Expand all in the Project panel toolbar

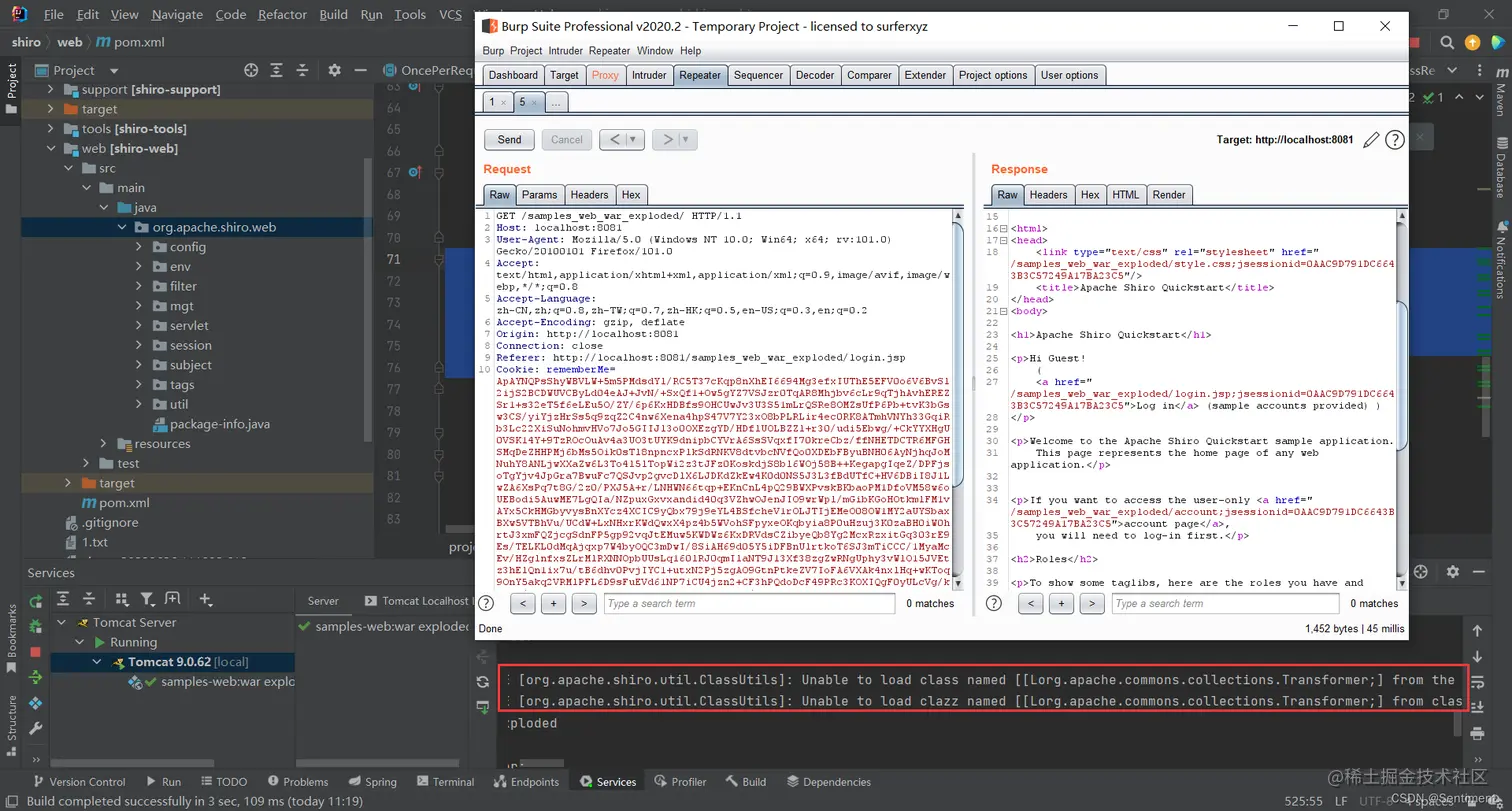[x=278, y=70]
